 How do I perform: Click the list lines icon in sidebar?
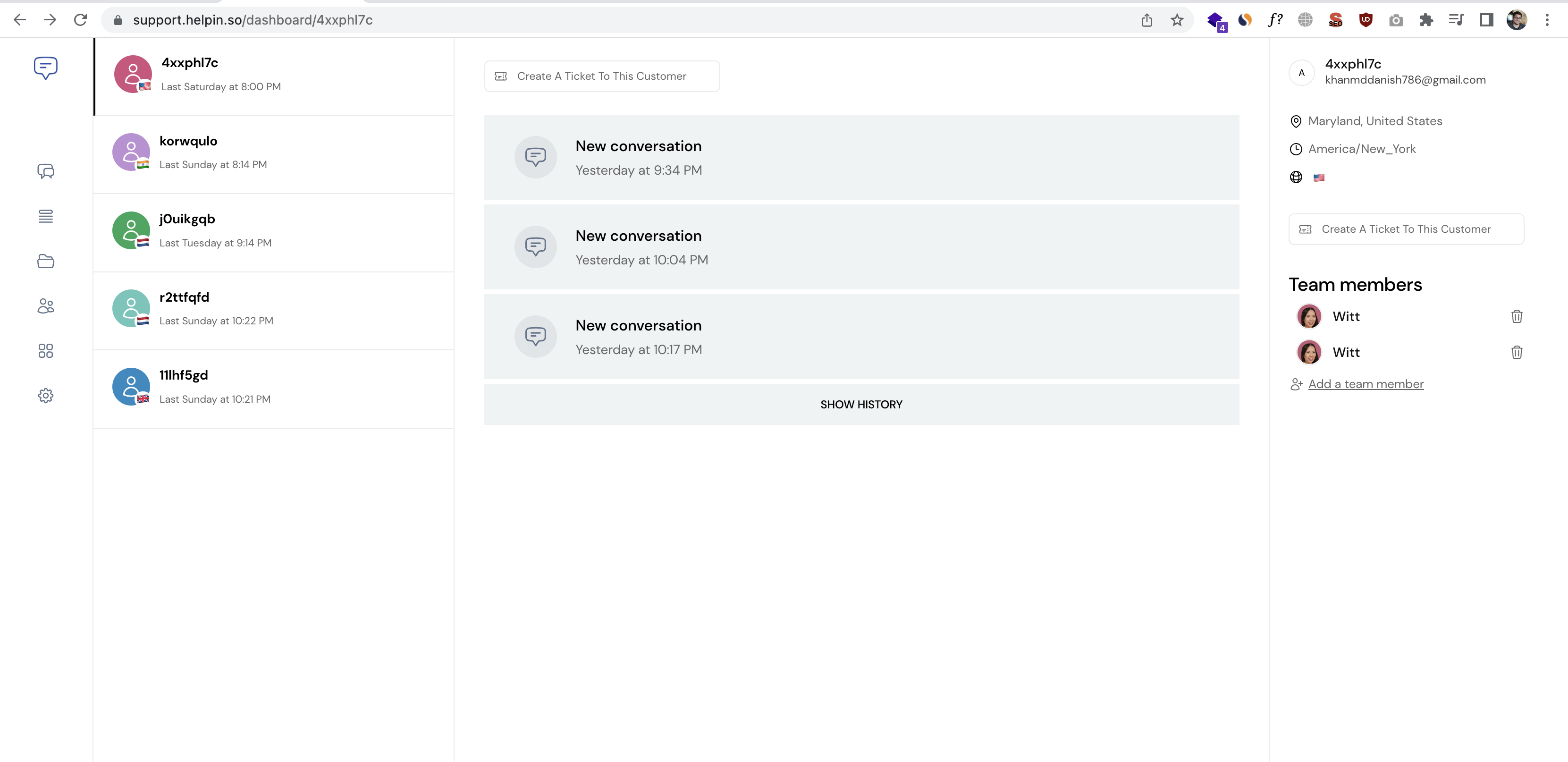pos(46,216)
